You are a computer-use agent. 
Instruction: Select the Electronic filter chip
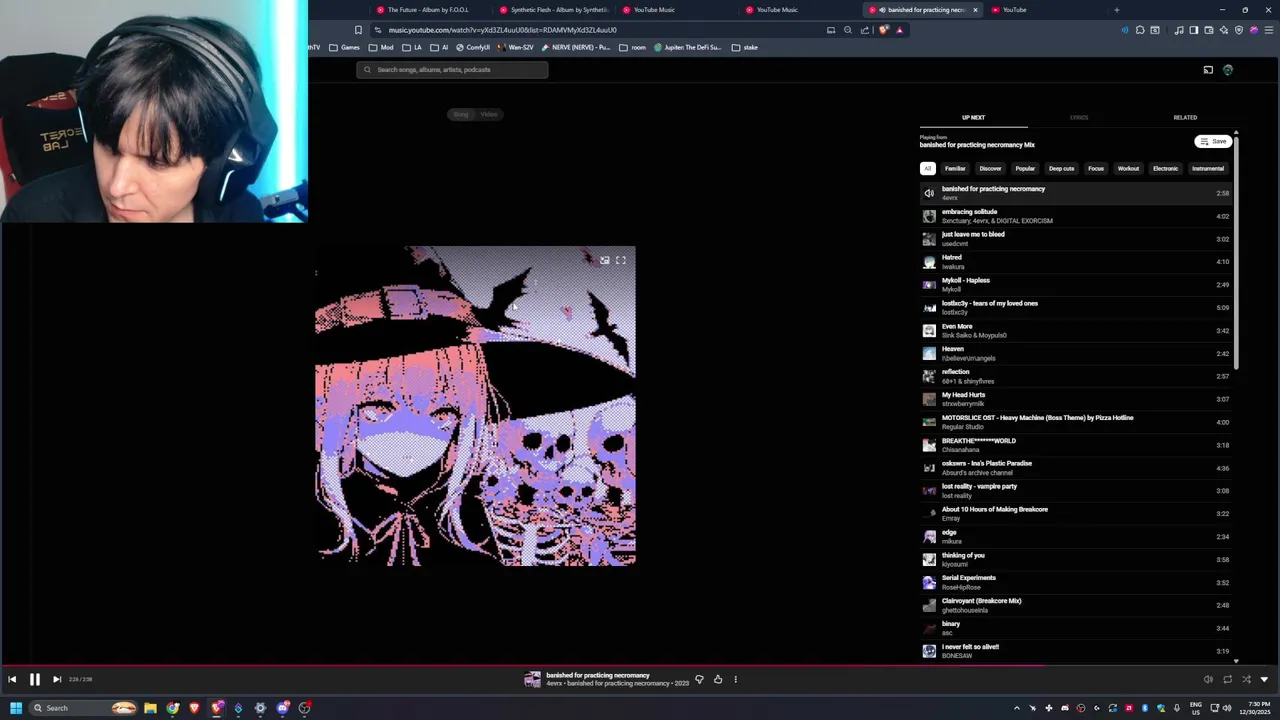[x=1165, y=168]
